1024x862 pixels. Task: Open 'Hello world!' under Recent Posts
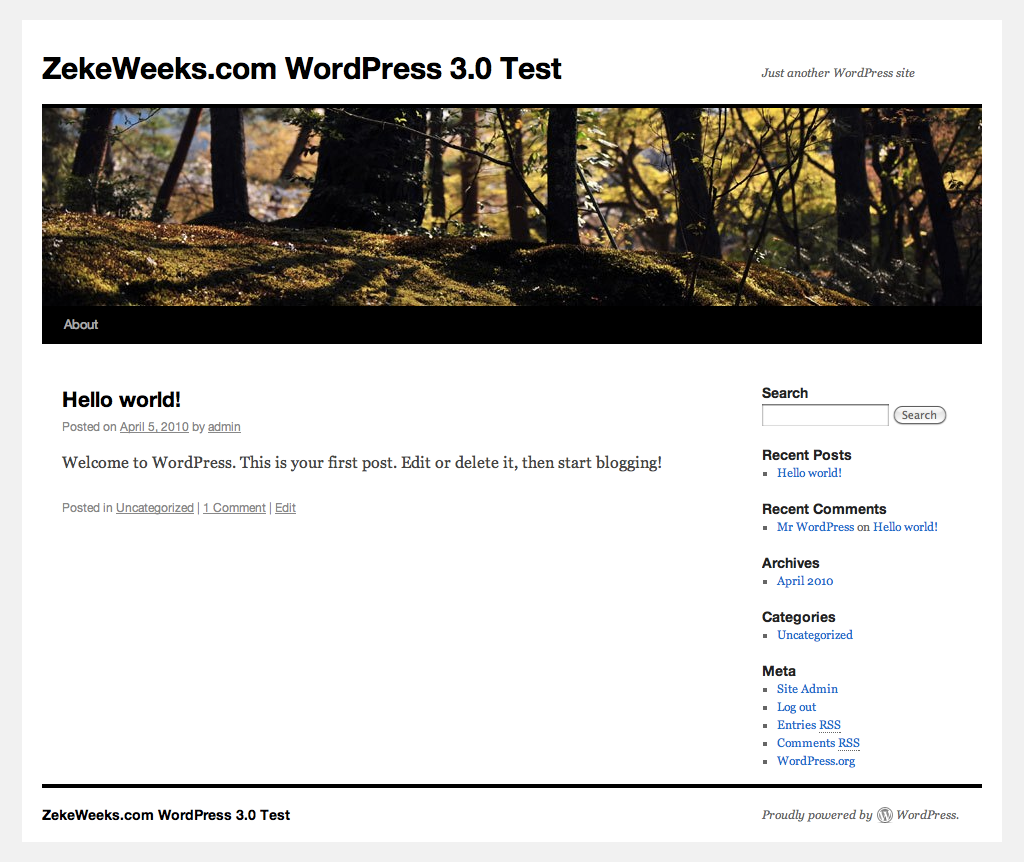[809, 473]
